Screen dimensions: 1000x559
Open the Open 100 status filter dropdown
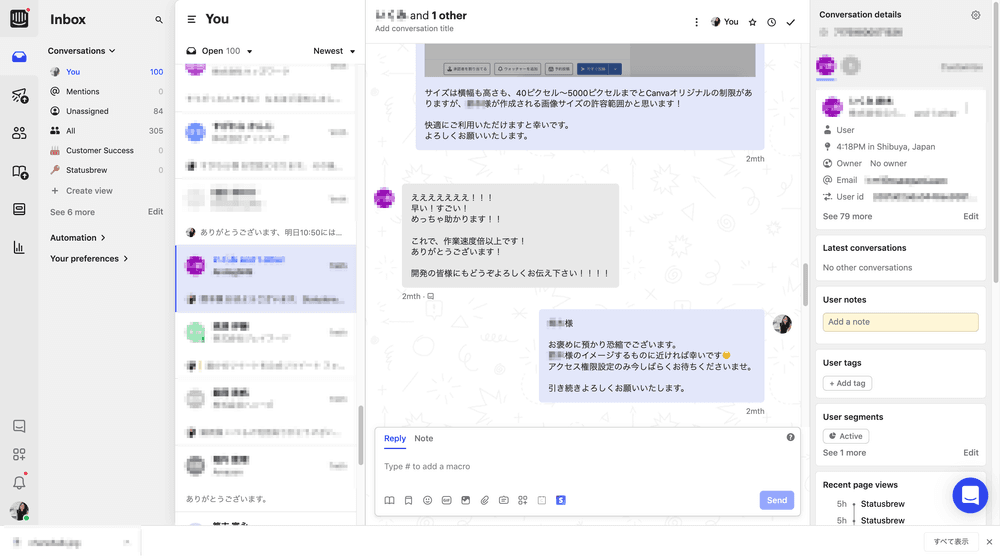[220, 51]
